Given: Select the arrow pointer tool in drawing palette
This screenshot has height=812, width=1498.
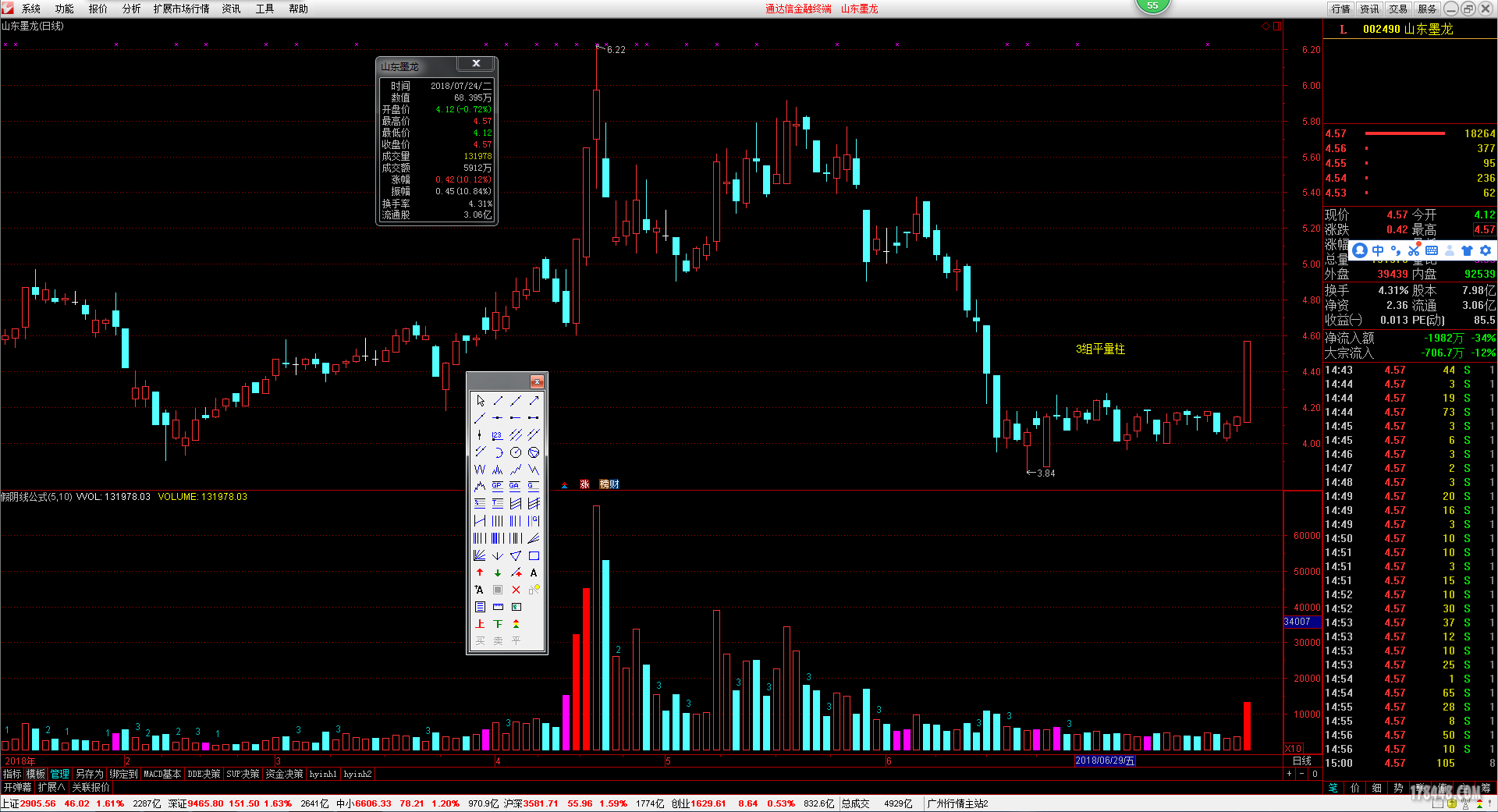Looking at the screenshot, I should coord(480,400).
